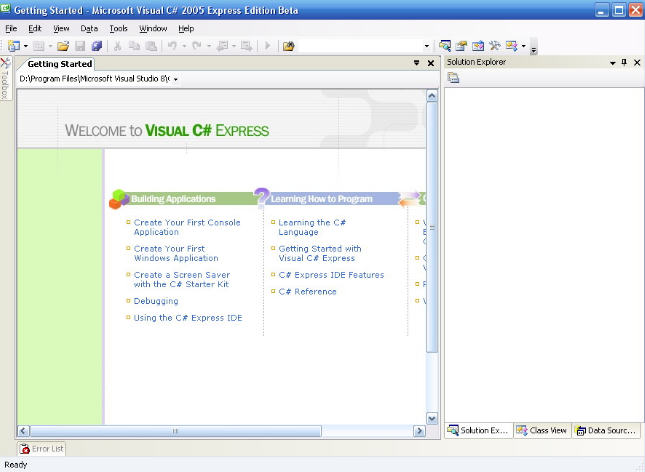Open the Edit menu
The height and width of the screenshot is (472, 645).
(x=35, y=28)
